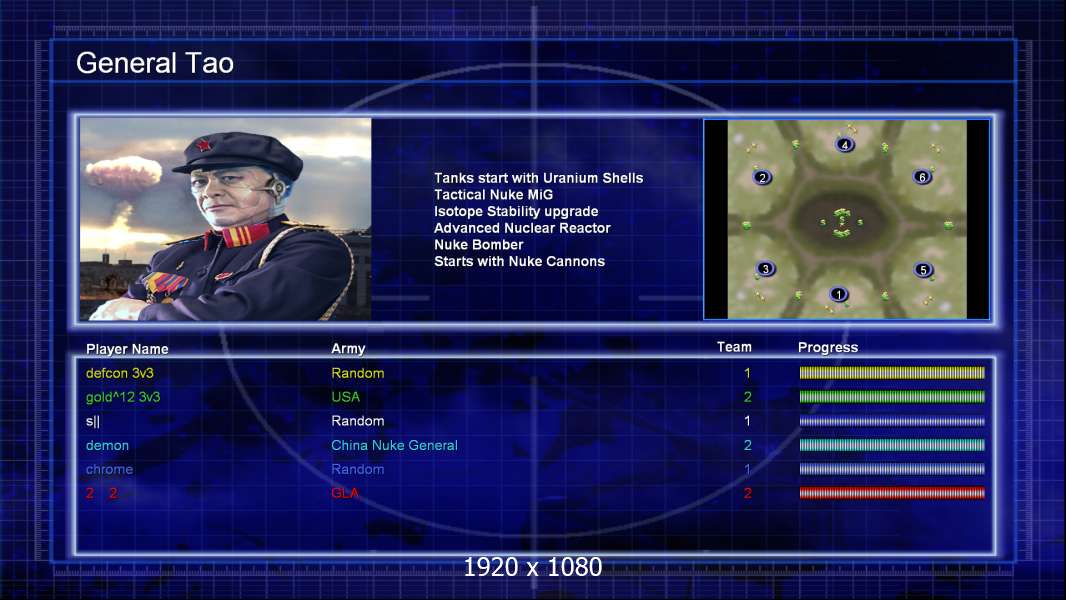Select start position 6 on the map
Image resolution: width=1066 pixels, height=600 pixels.
pyautogui.click(x=922, y=177)
